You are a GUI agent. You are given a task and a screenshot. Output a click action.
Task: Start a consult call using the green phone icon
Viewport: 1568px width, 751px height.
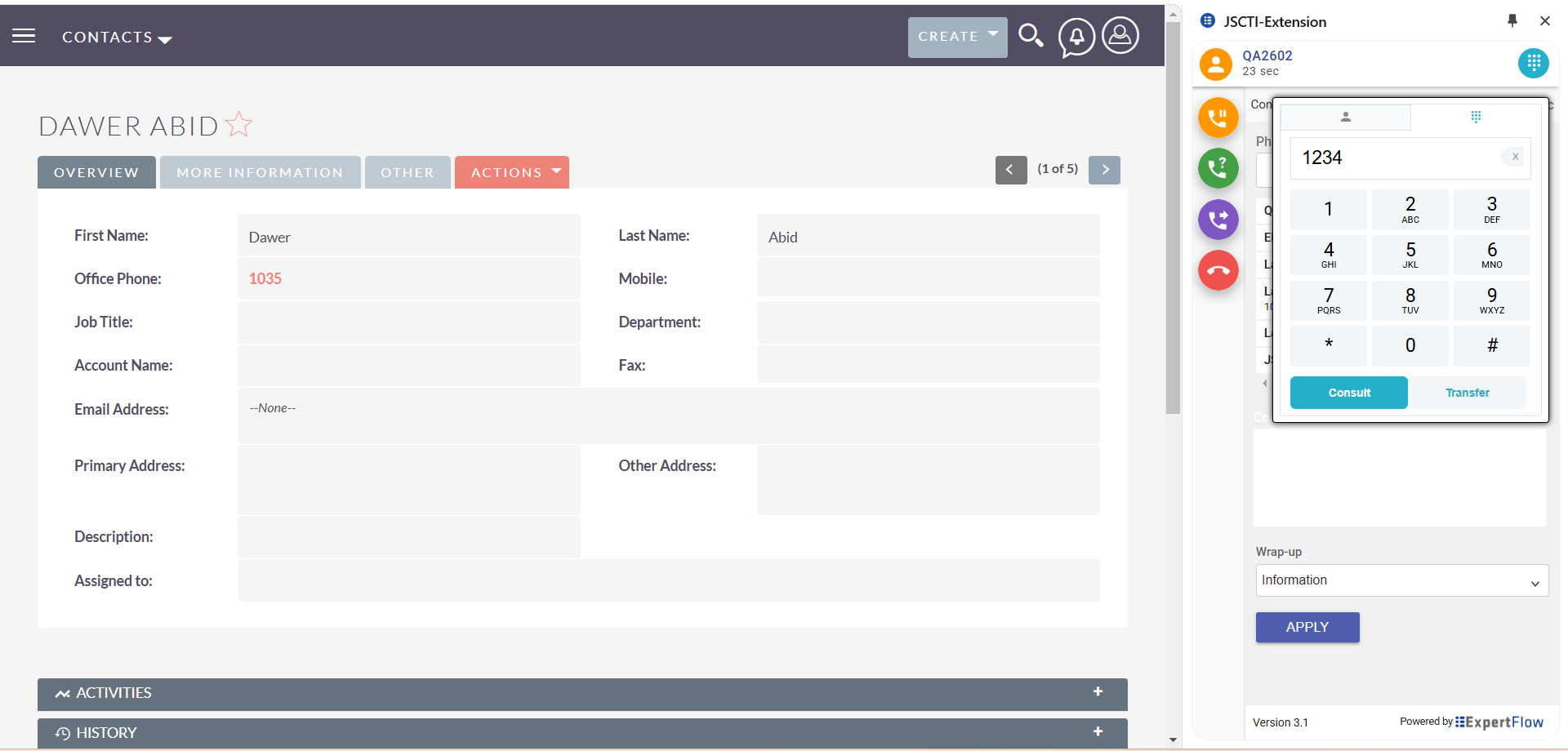click(1218, 168)
